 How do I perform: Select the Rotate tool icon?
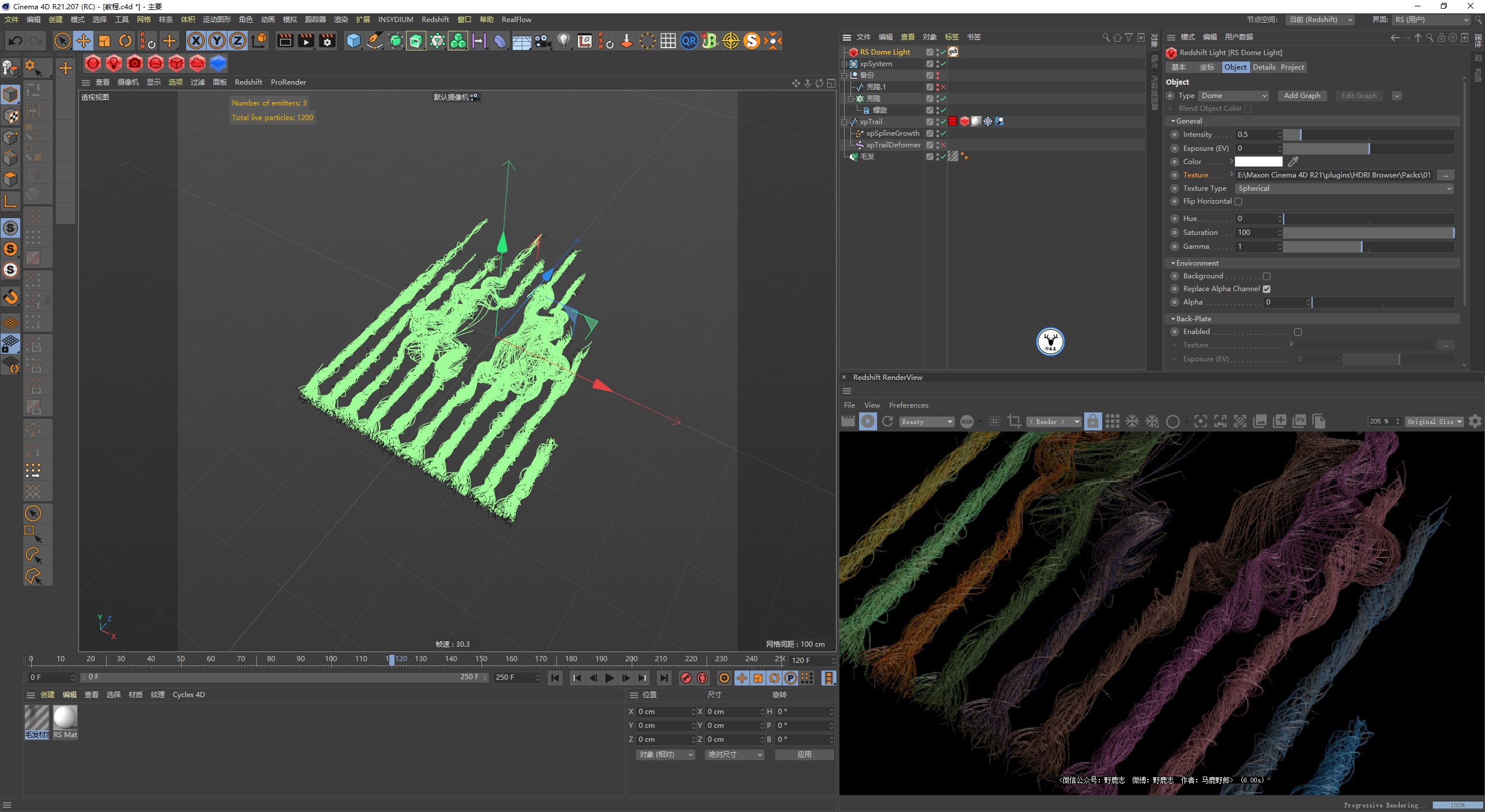click(x=125, y=41)
